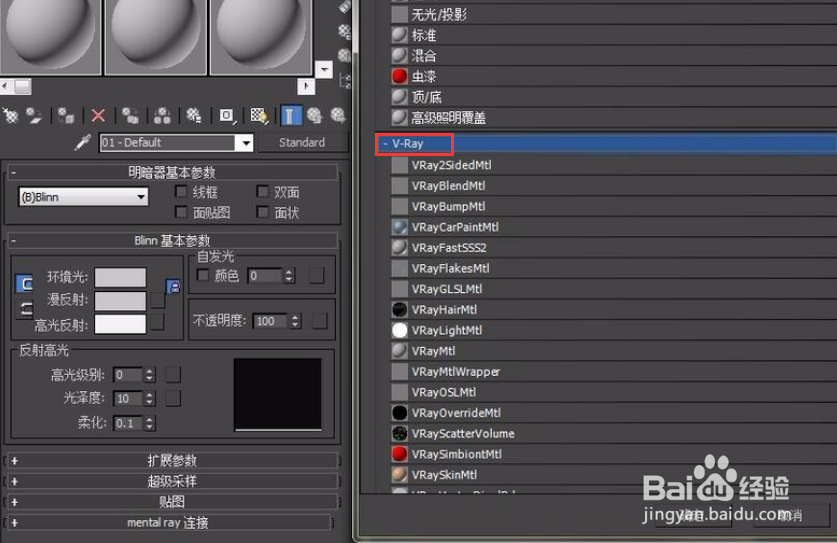837x543 pixels.
Task: Click the 柔化 spinner arrows
Action: [149, 423]
